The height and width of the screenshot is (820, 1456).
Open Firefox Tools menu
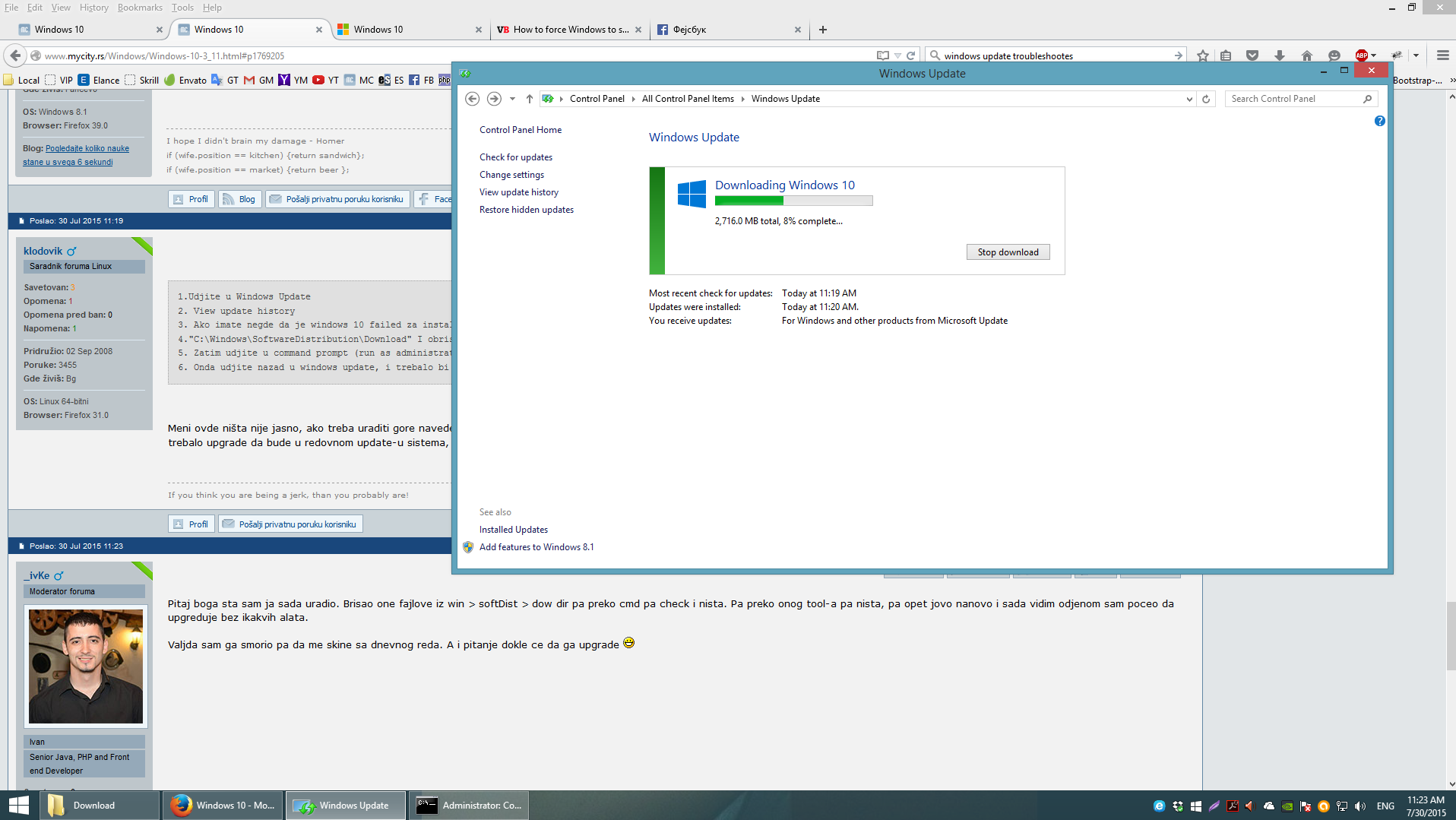182,8
